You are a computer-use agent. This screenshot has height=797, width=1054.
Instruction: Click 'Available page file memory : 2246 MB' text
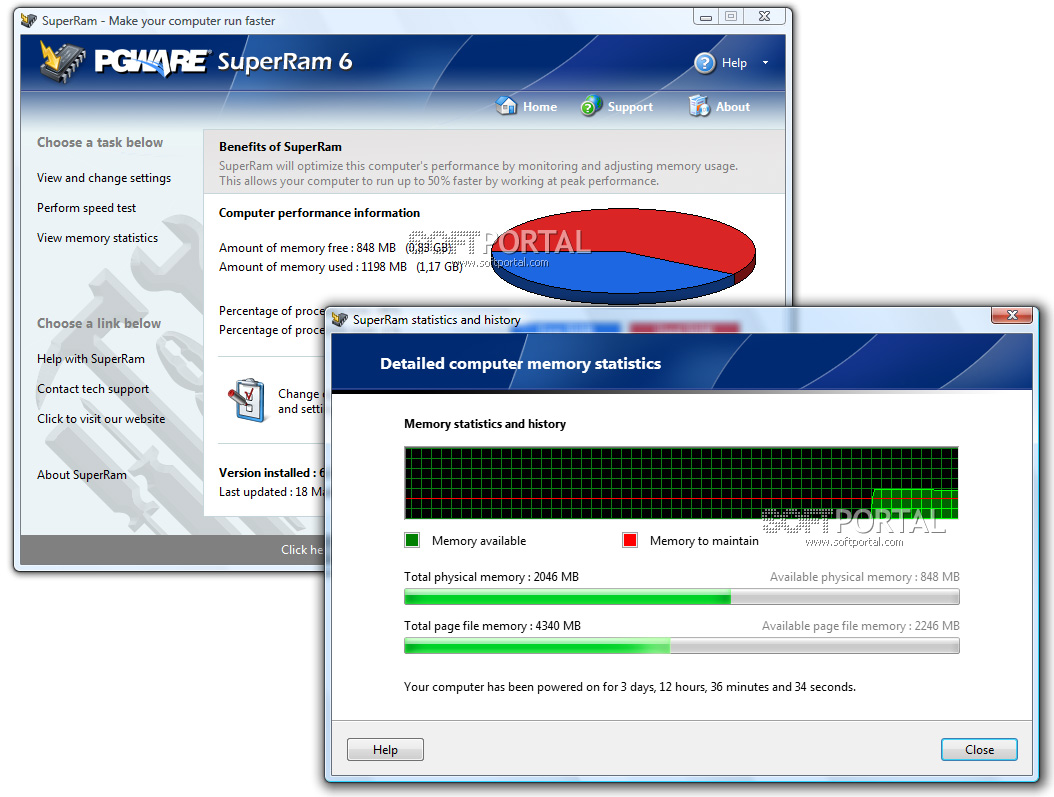860,626
